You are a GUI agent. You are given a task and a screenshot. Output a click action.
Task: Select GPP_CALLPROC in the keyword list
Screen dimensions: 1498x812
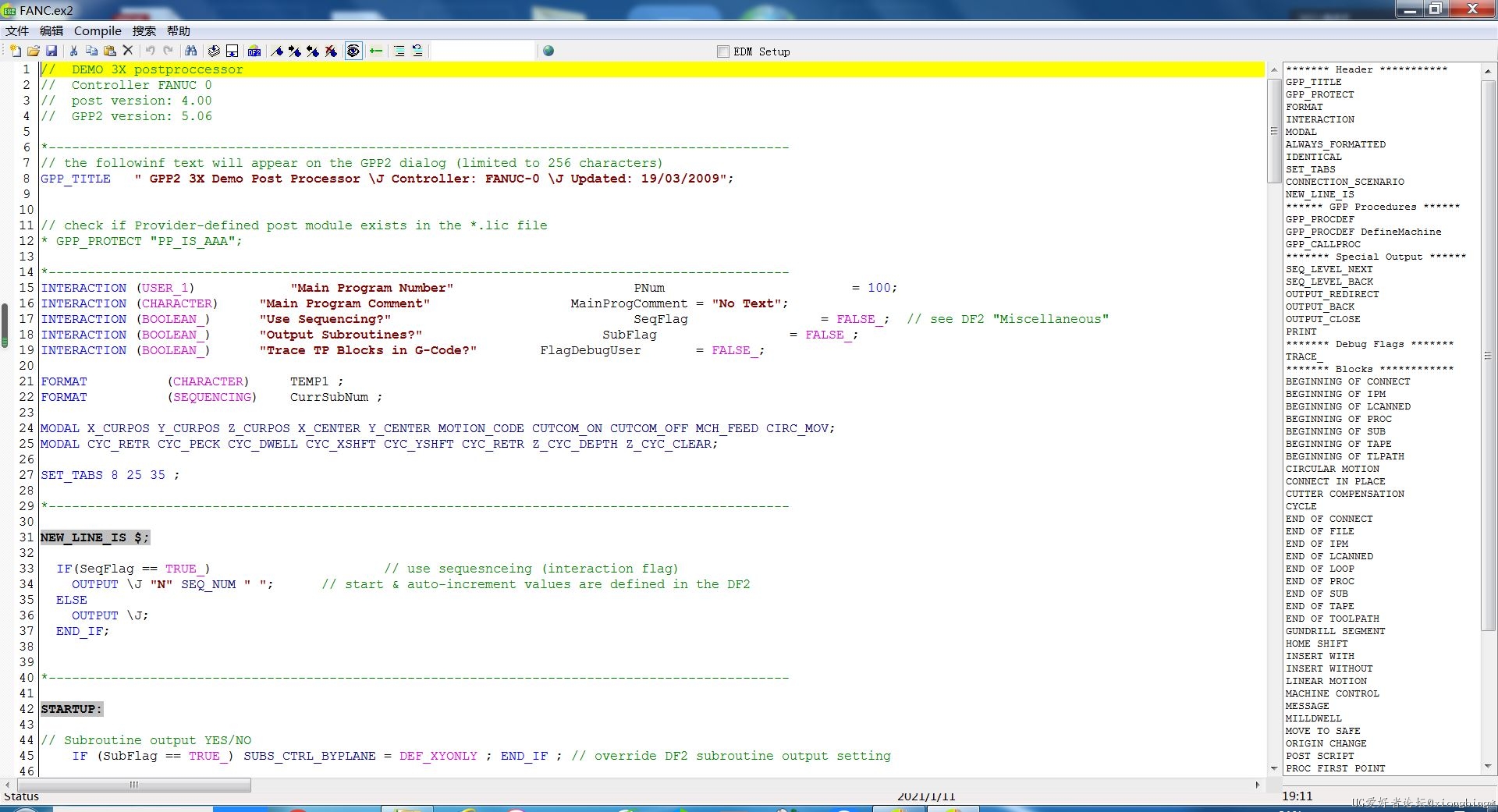click(x=1323, y=244)
